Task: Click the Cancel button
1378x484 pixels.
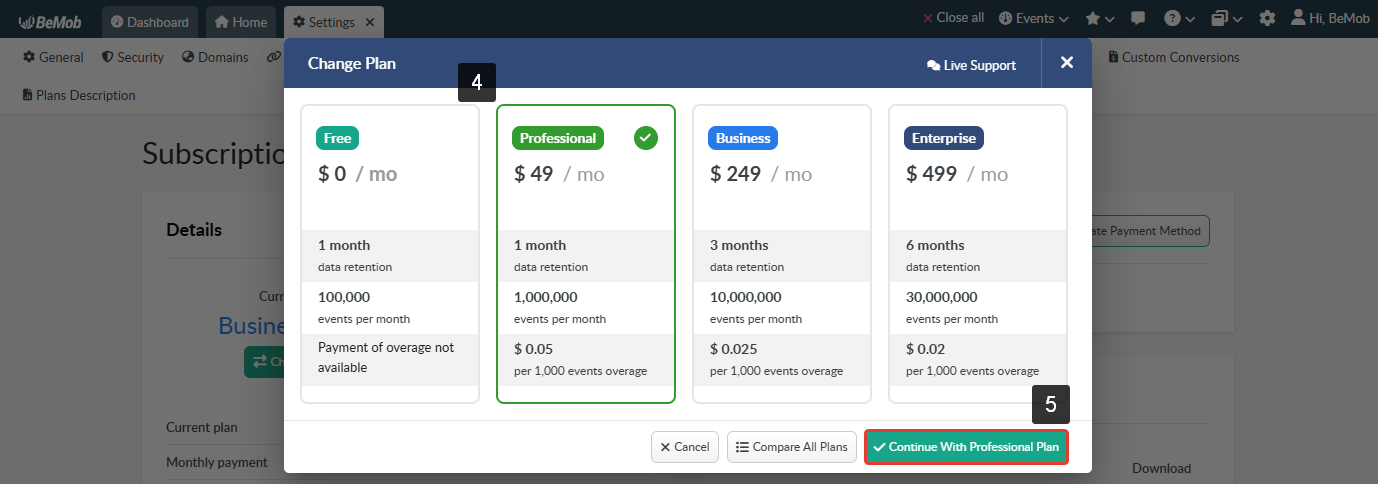Action: [x=685, y=447]
